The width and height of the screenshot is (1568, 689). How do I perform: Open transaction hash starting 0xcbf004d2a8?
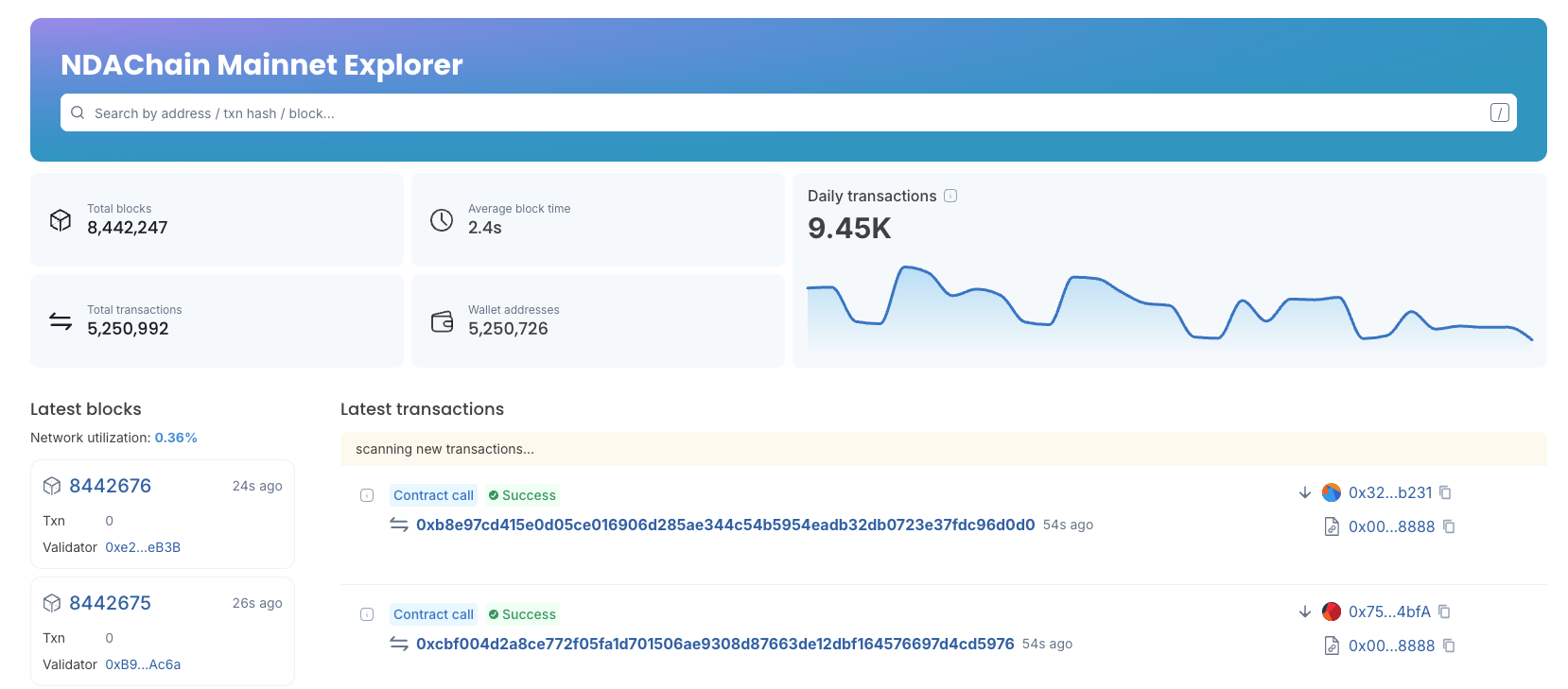coord(714,644)
